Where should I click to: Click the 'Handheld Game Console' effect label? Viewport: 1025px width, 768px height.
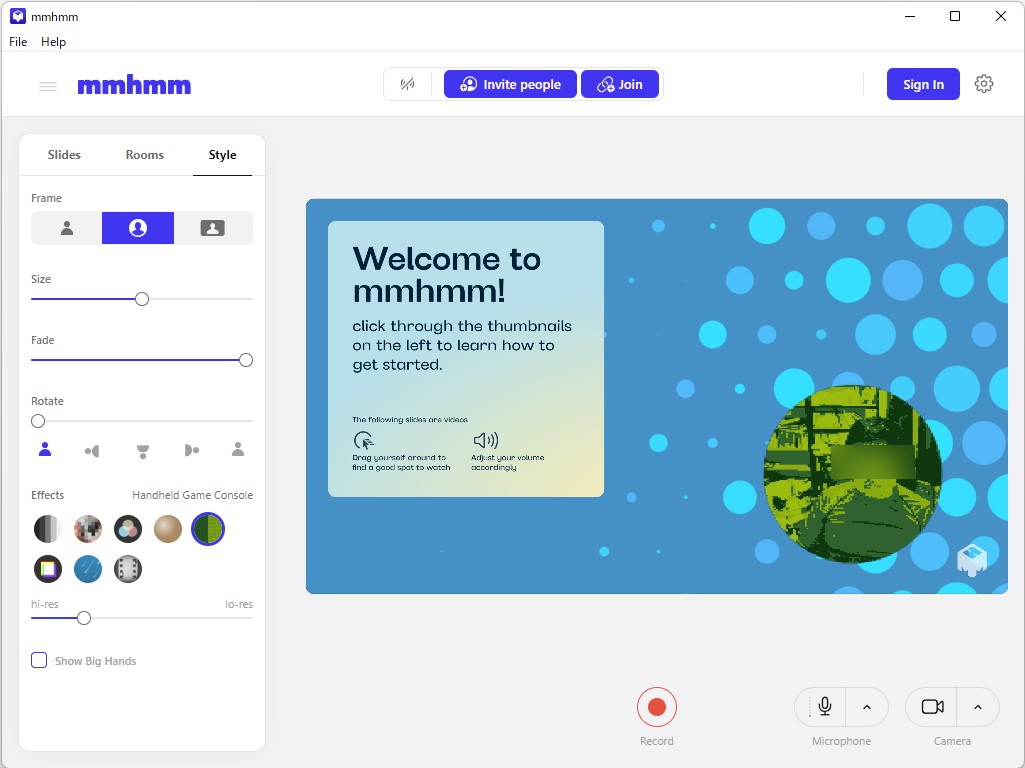tap(192, 495)
